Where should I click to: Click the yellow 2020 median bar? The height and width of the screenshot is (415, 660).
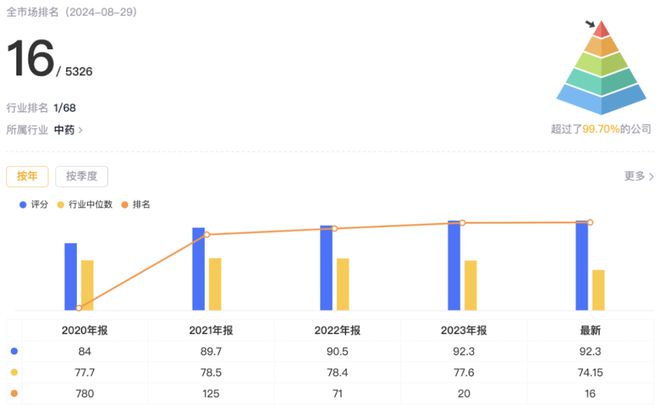tap(87, 285)
